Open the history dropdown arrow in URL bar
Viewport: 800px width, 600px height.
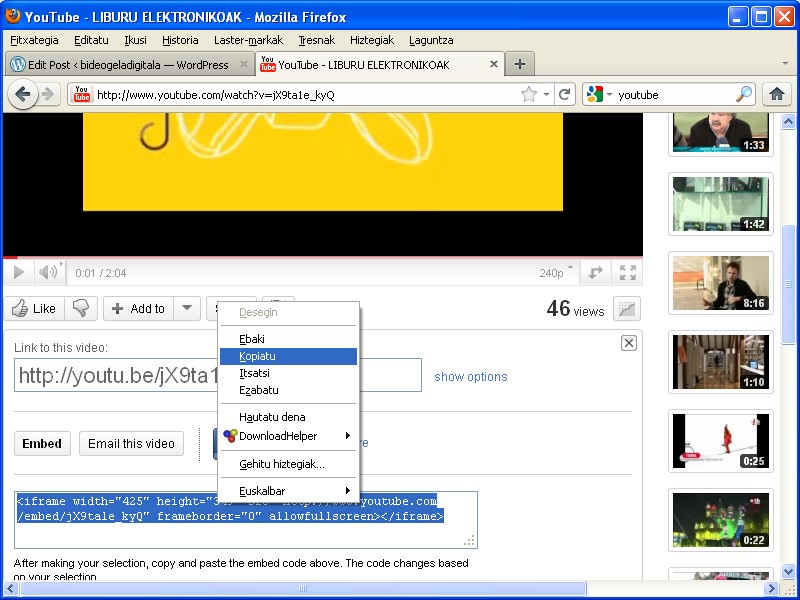(x=546, y=94)
